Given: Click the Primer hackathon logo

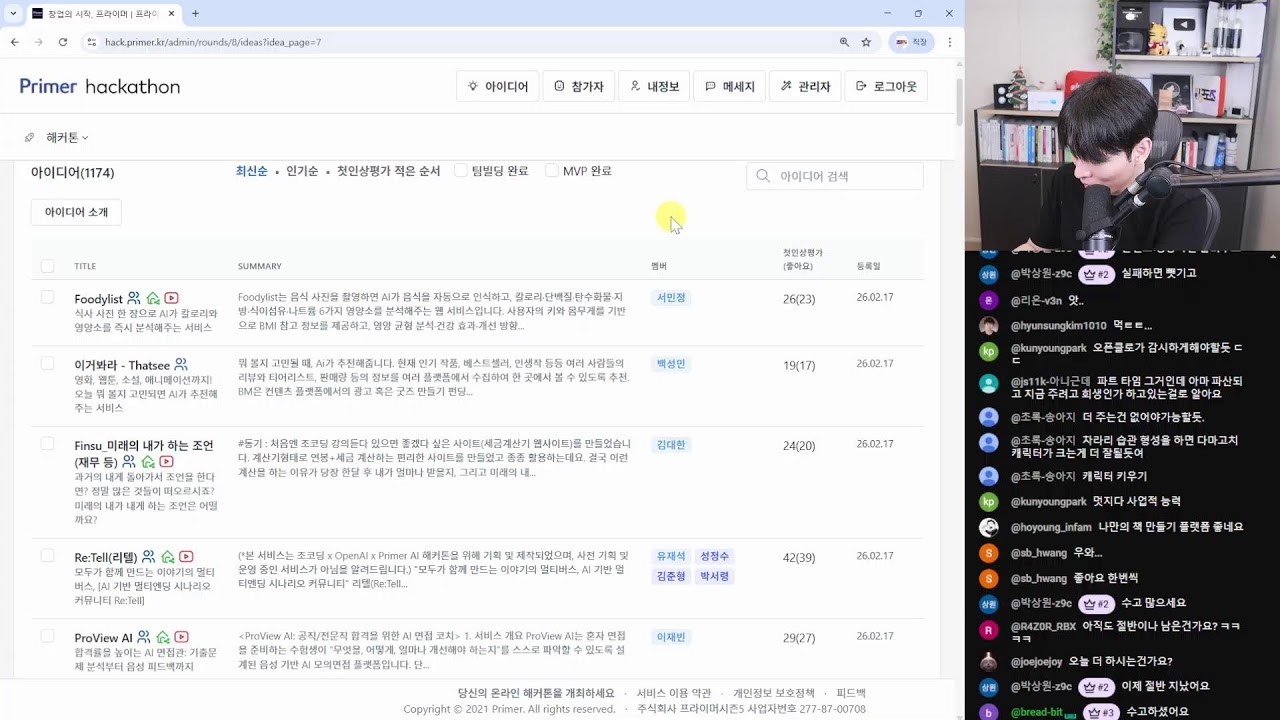Looking at the screenshot, I should click(x=100, y=87).
